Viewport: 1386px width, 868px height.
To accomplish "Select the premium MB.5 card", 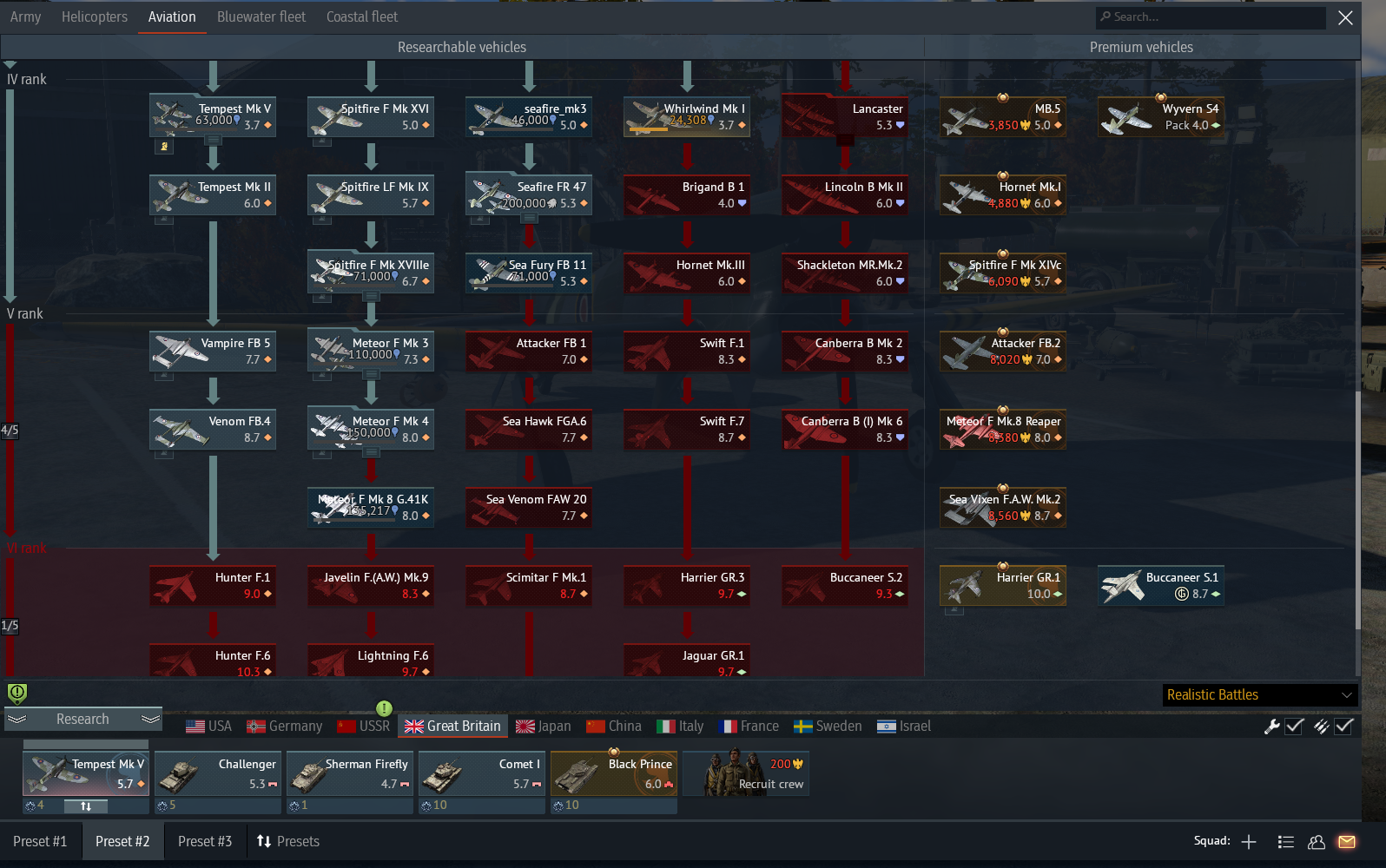I will click(x=1003, y=116).
